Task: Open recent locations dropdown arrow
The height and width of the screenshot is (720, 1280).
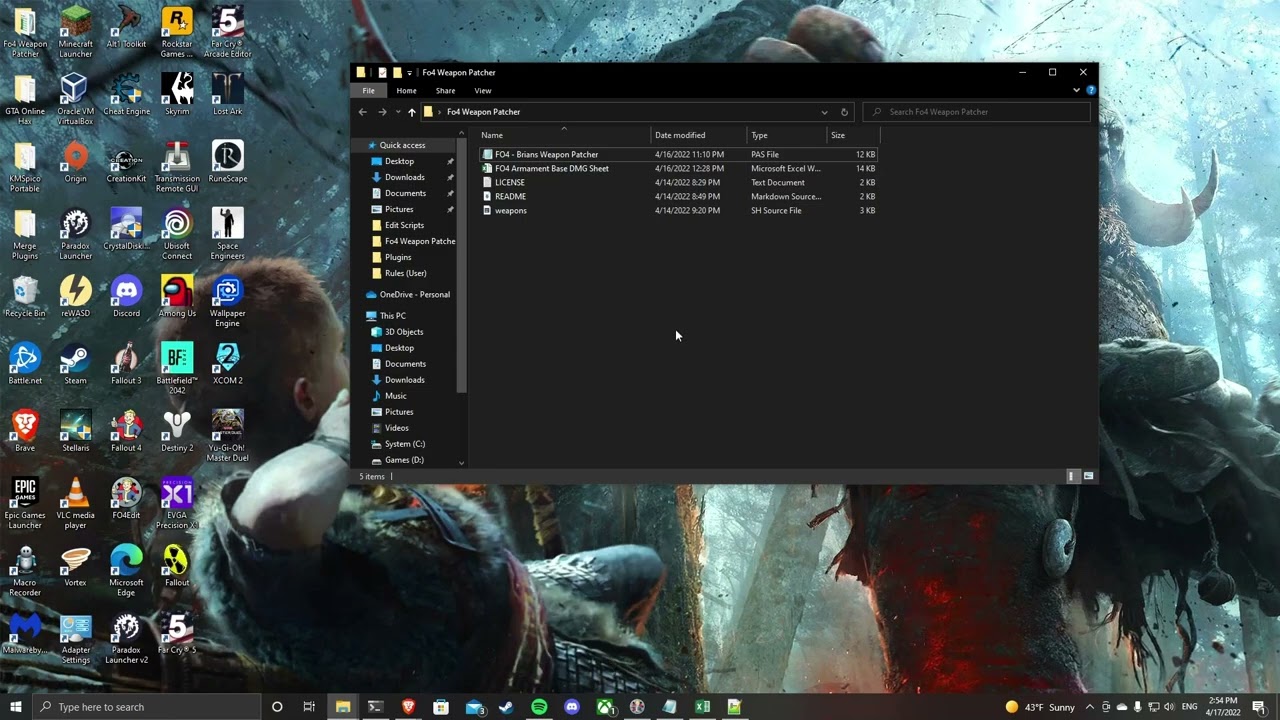Action: click(398, 112)
